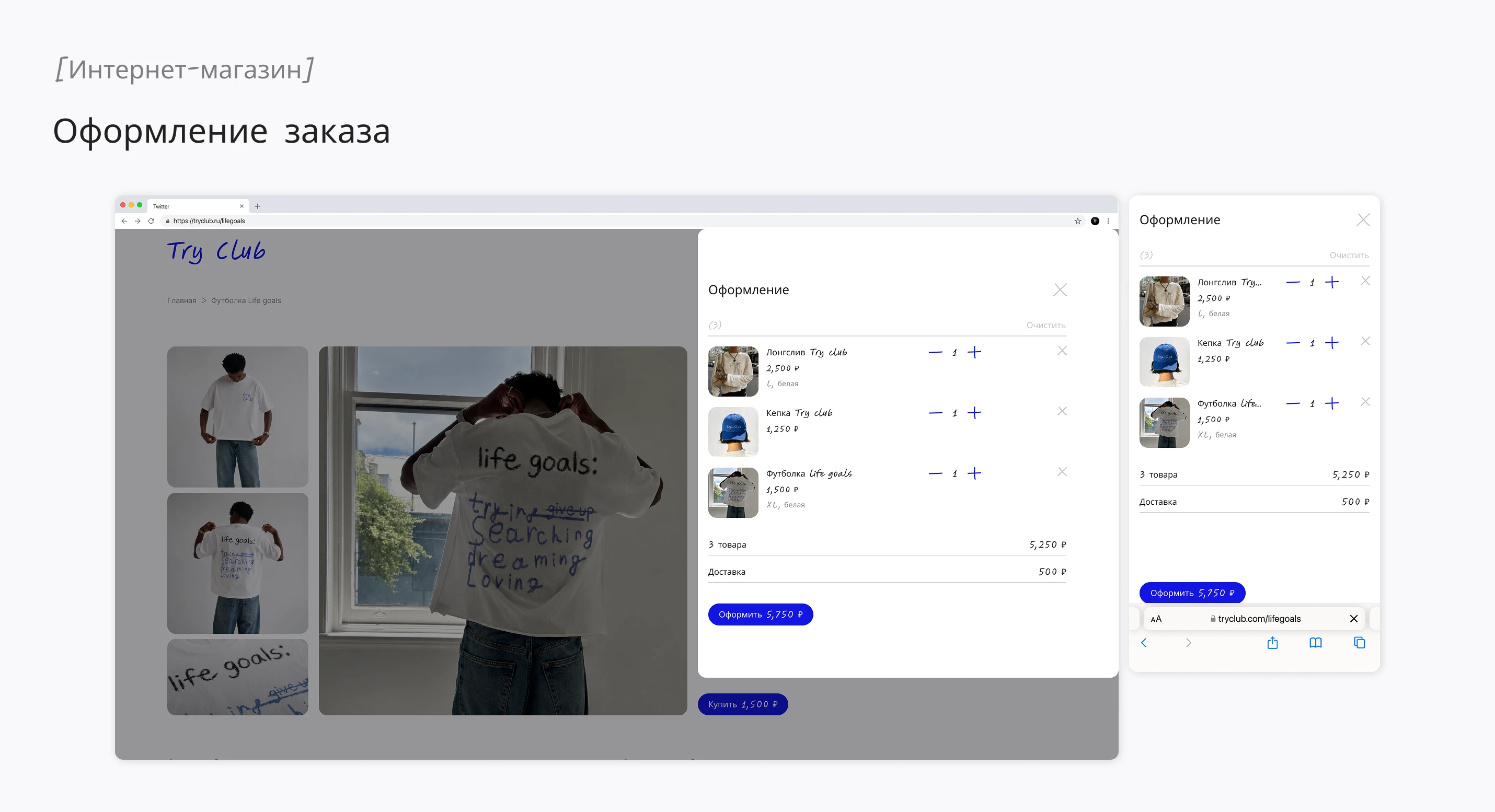The width and height of the screenshot is (1495, 812).
Task: Reload the browser page
Action: tap(151, 221)
